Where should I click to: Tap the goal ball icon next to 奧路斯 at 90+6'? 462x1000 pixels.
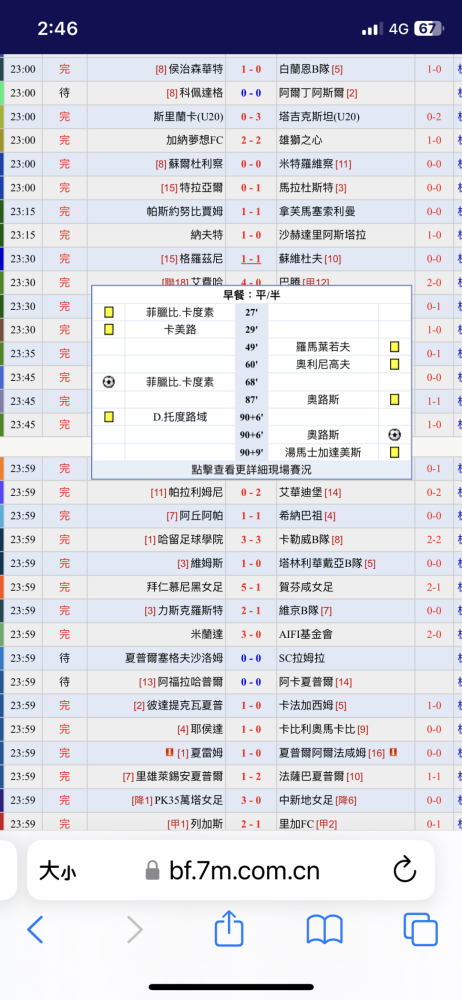coord(394,435)
